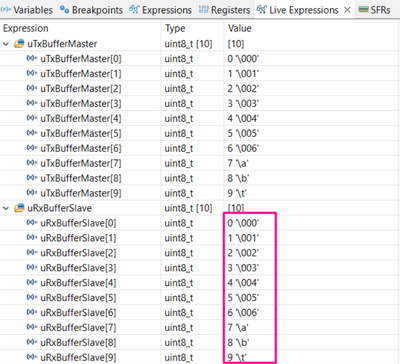Open the SFRs tab
This screenshot has height=364, width=400.
coord(375,10)
